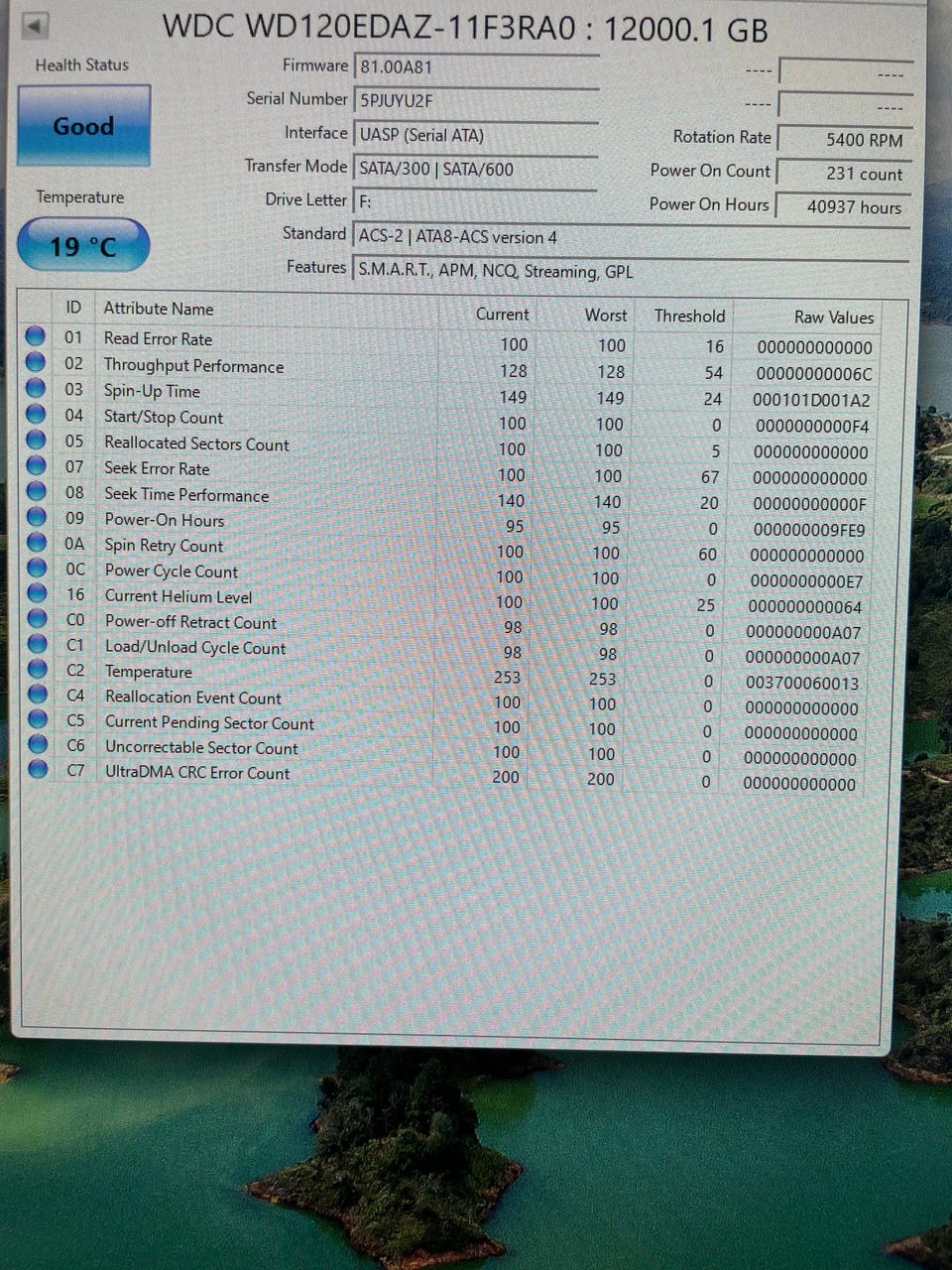Click the status icon for Read Error Rate

[36, 337]
